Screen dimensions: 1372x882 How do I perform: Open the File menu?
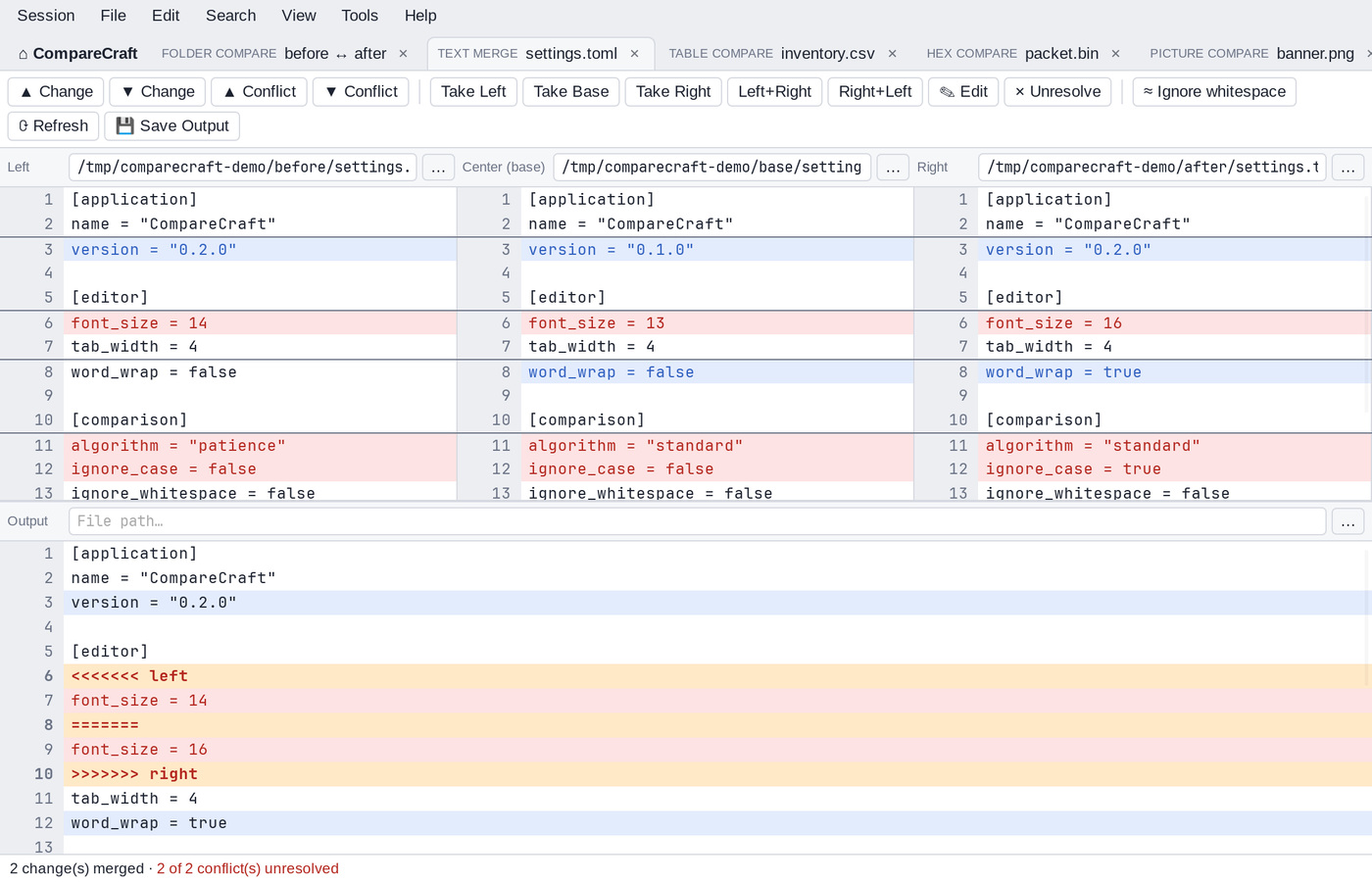[114, 16]
